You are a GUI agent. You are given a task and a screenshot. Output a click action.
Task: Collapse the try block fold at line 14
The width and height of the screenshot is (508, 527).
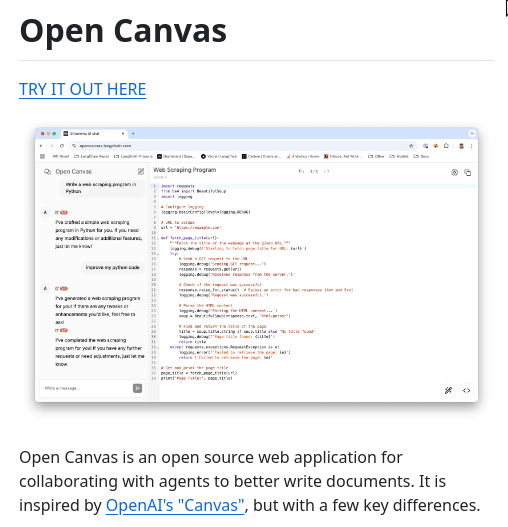coord(158,254)
